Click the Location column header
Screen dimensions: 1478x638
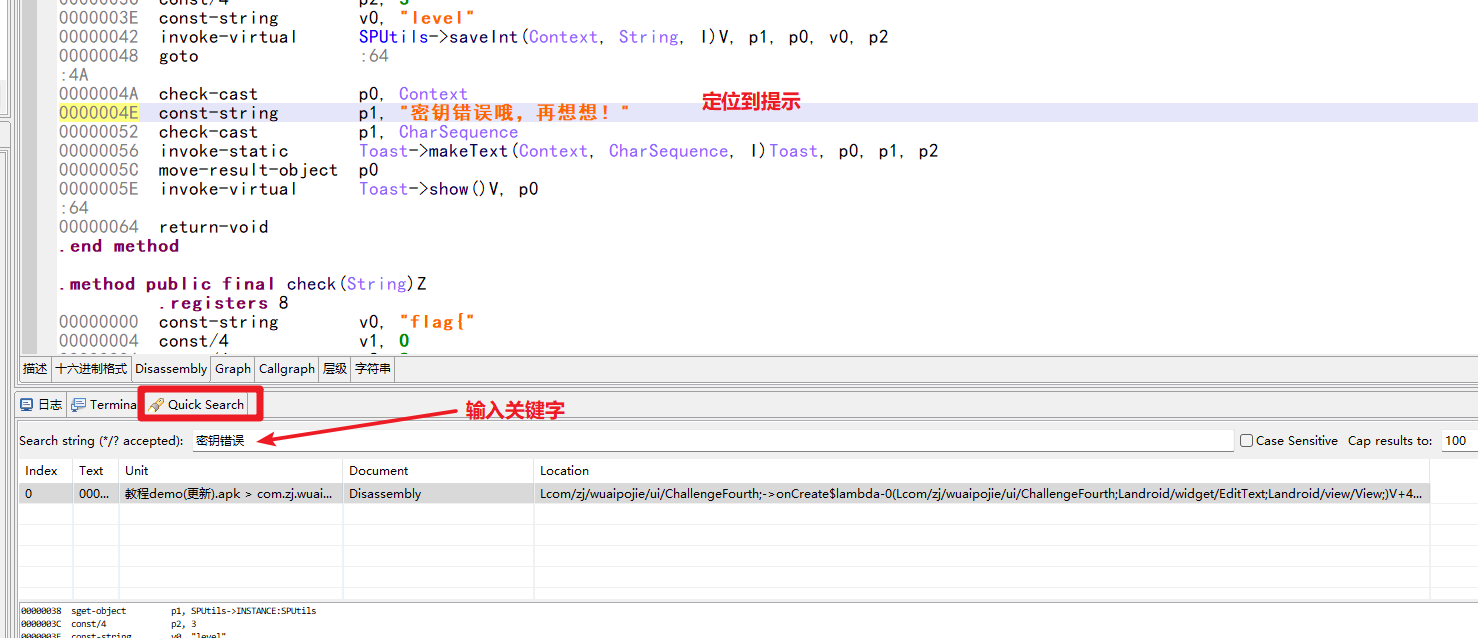tap(564, 471)
